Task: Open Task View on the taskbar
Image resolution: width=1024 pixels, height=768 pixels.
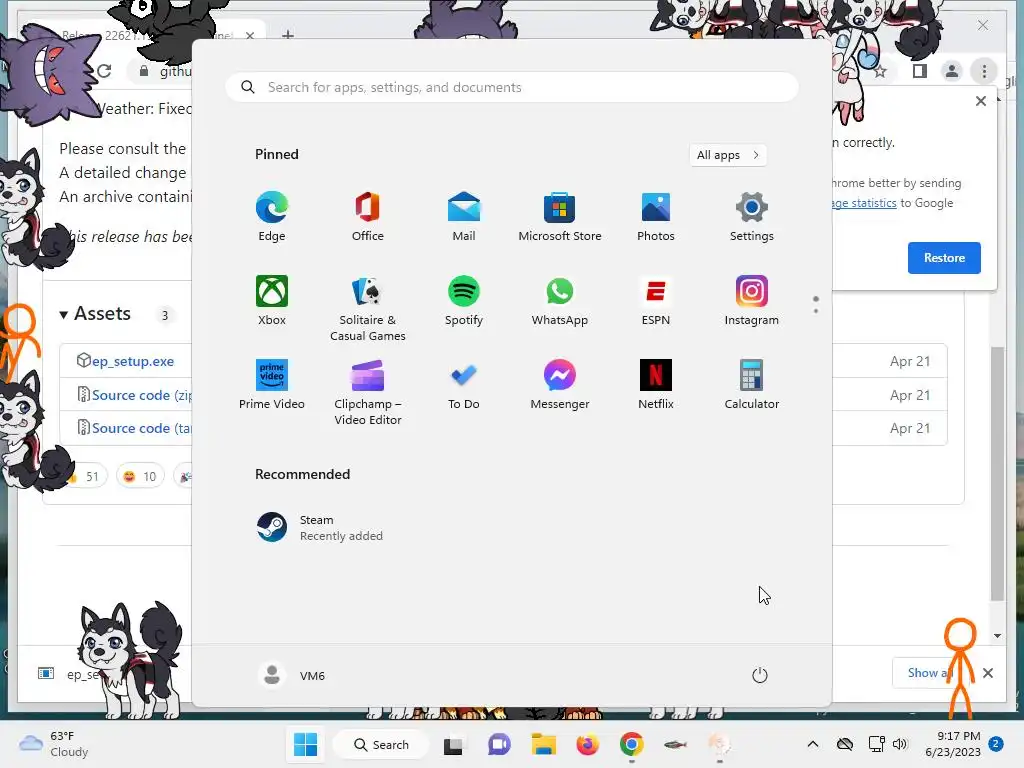Action: click(x=453, y=744)
